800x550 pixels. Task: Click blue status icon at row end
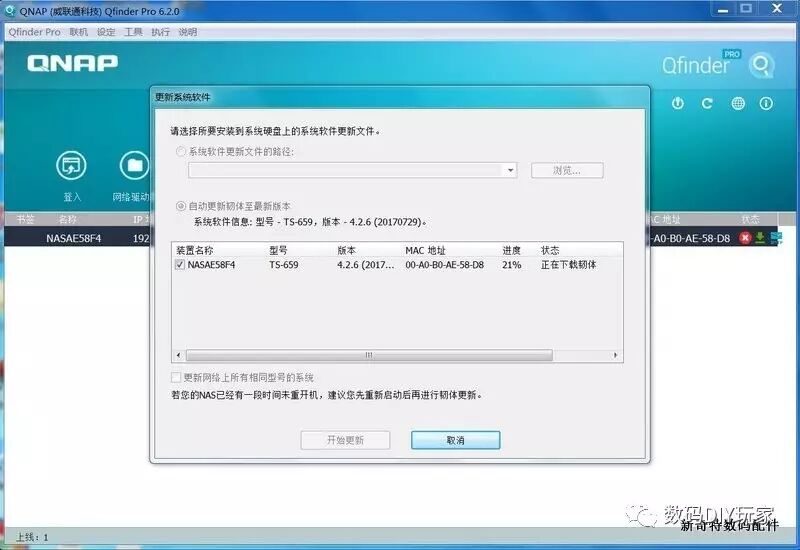pyautogui.click(x=776, y=238)
